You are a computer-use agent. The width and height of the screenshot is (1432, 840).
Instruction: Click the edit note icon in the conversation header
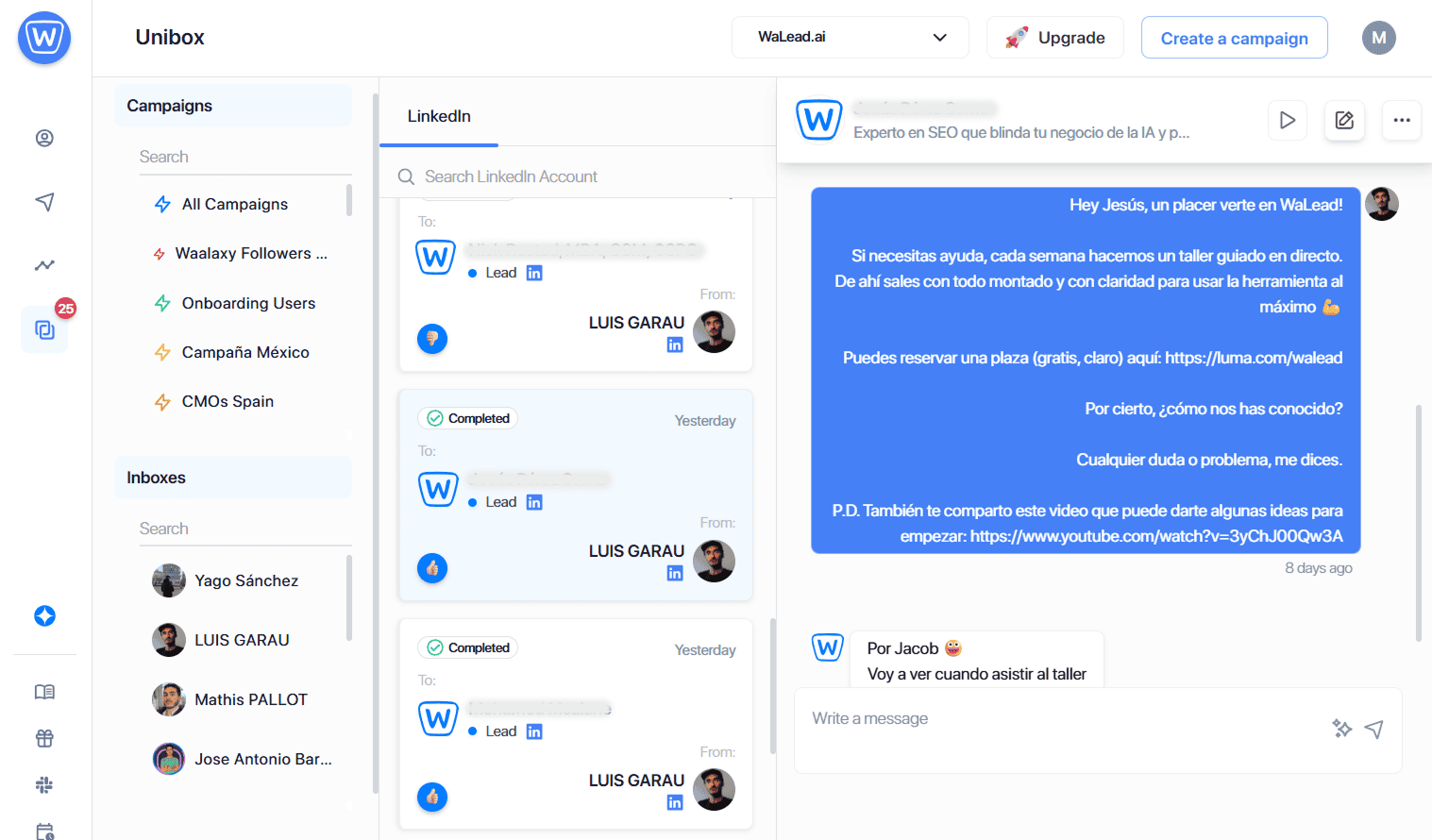click(1344, 120)
